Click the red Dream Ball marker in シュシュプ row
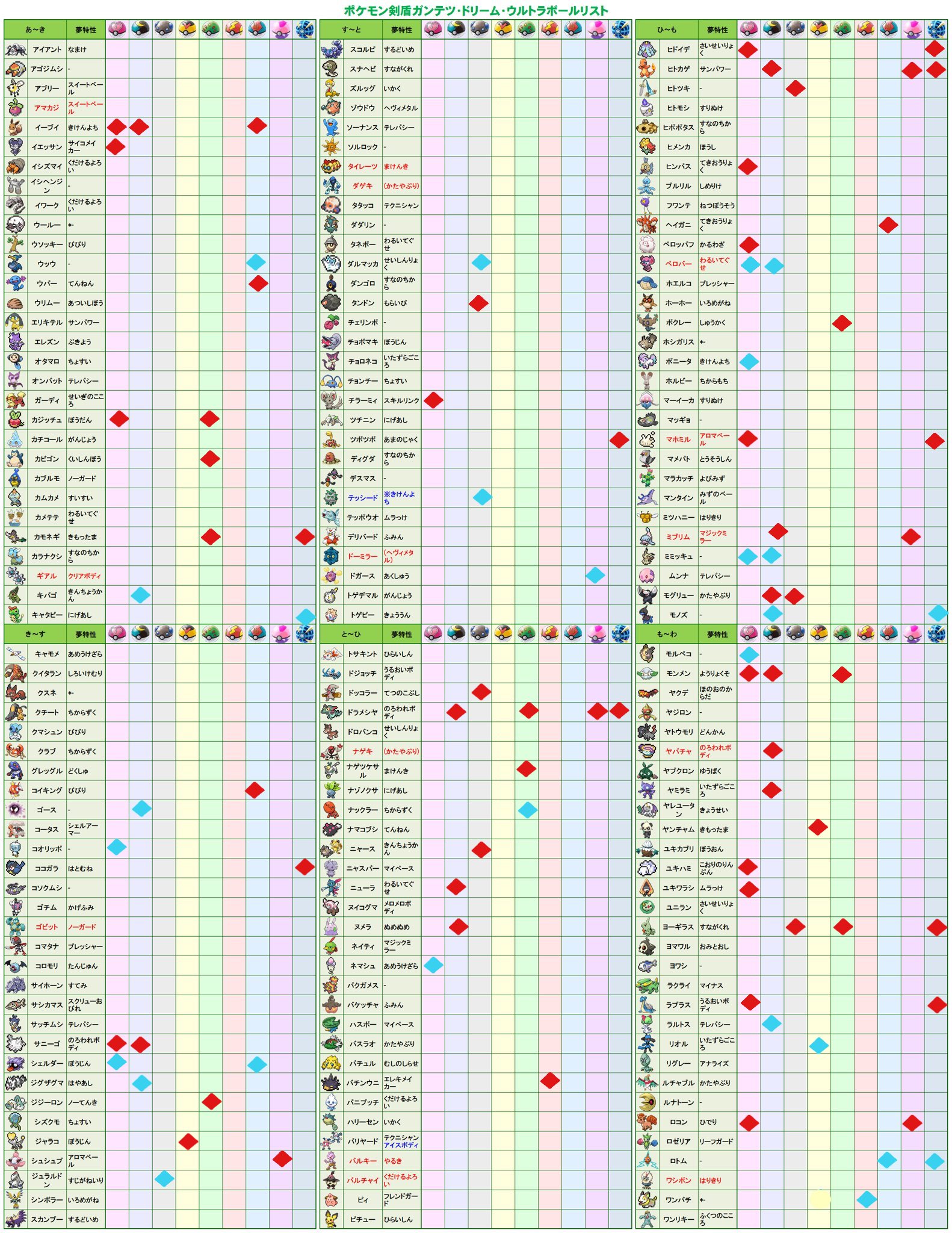This screenshot has height=1233, width=952. pos(282,1159)
